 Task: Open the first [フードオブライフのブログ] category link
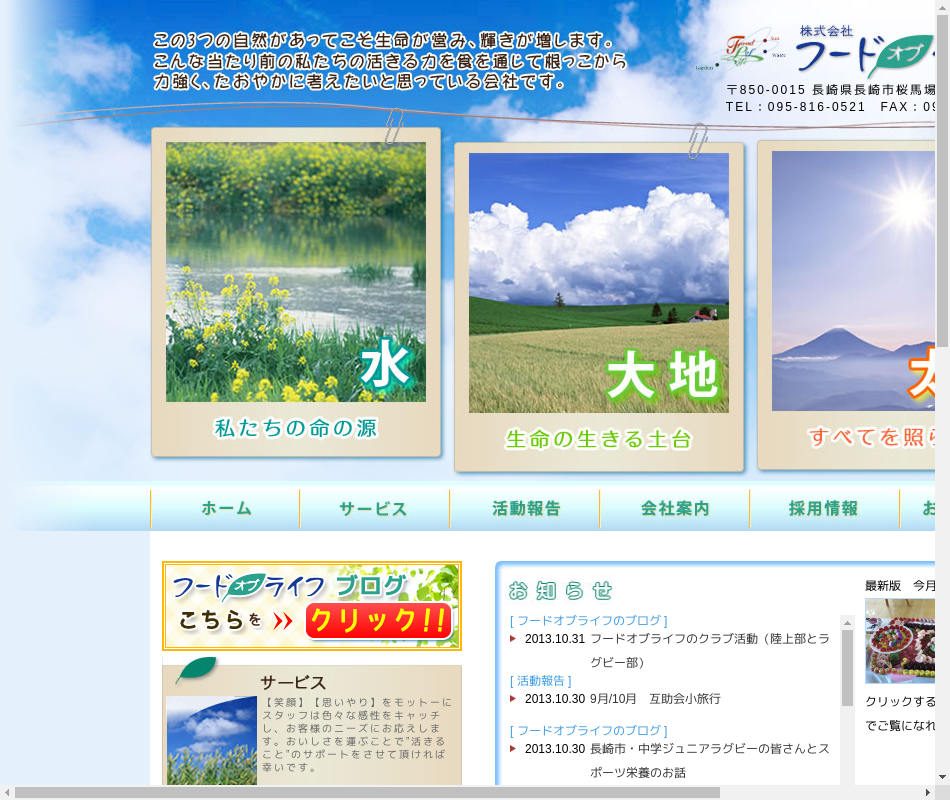tap(588, 620)
